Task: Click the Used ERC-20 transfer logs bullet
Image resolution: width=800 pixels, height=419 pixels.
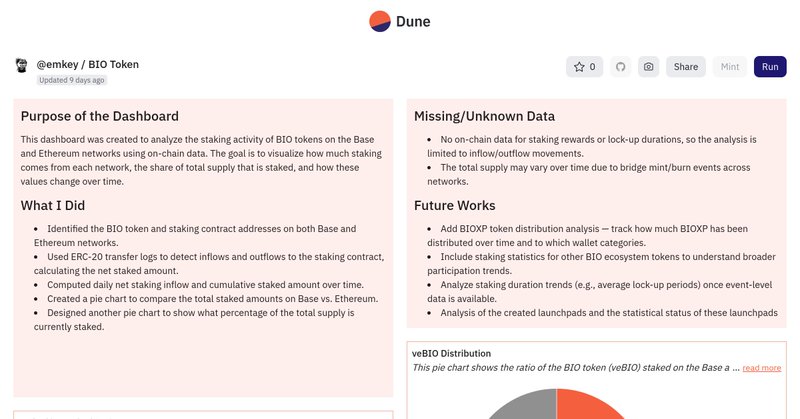Action: (209, 264)
